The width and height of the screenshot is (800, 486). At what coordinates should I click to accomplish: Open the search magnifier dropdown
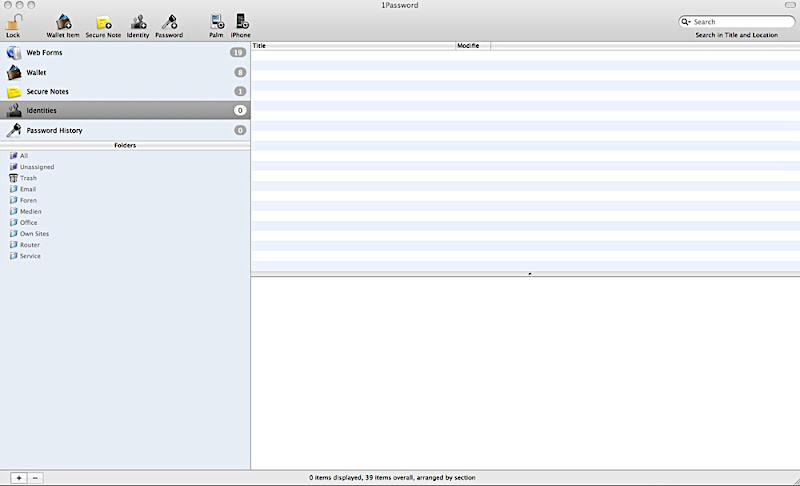[687, 21]
